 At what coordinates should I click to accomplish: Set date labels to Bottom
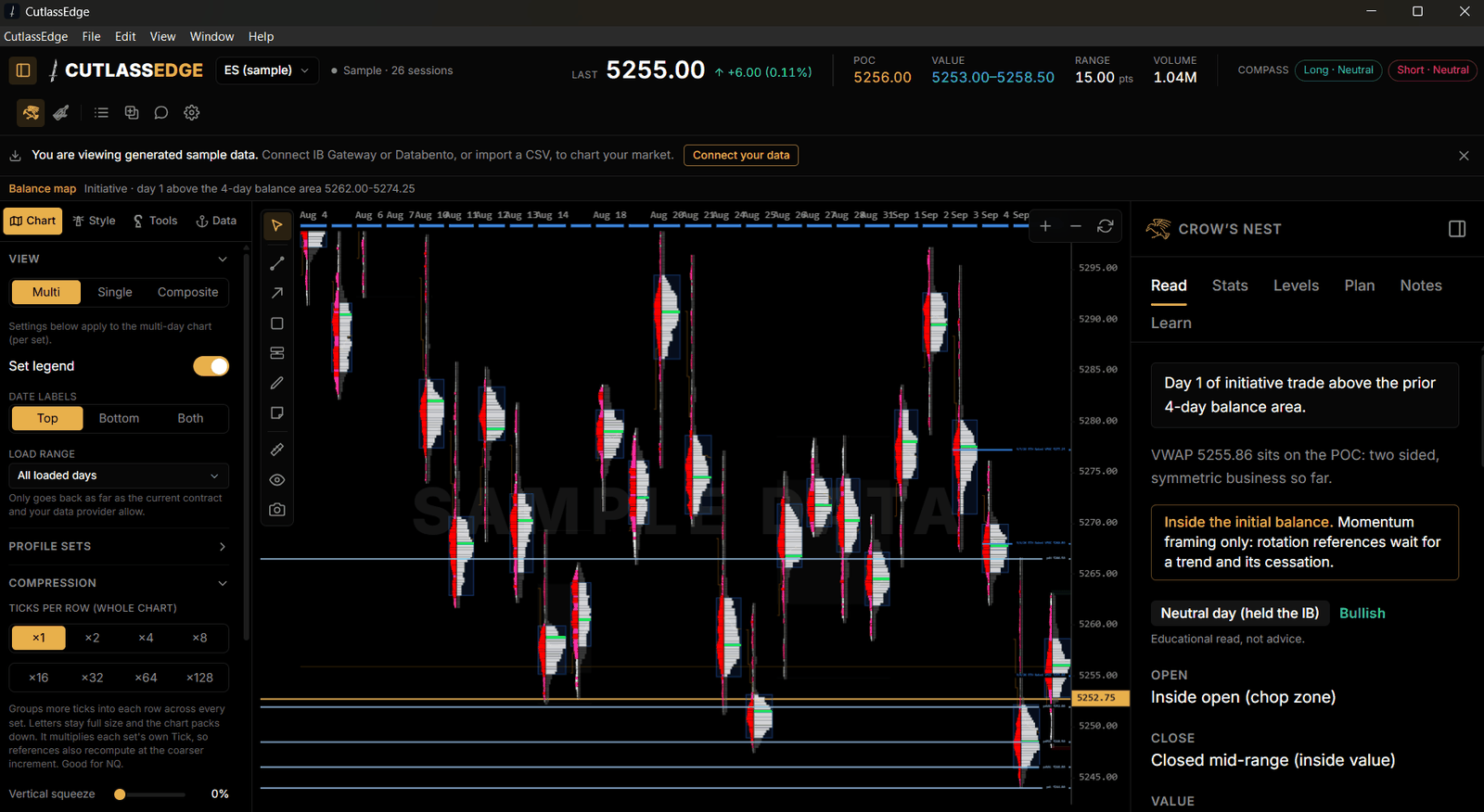(119, 418)
